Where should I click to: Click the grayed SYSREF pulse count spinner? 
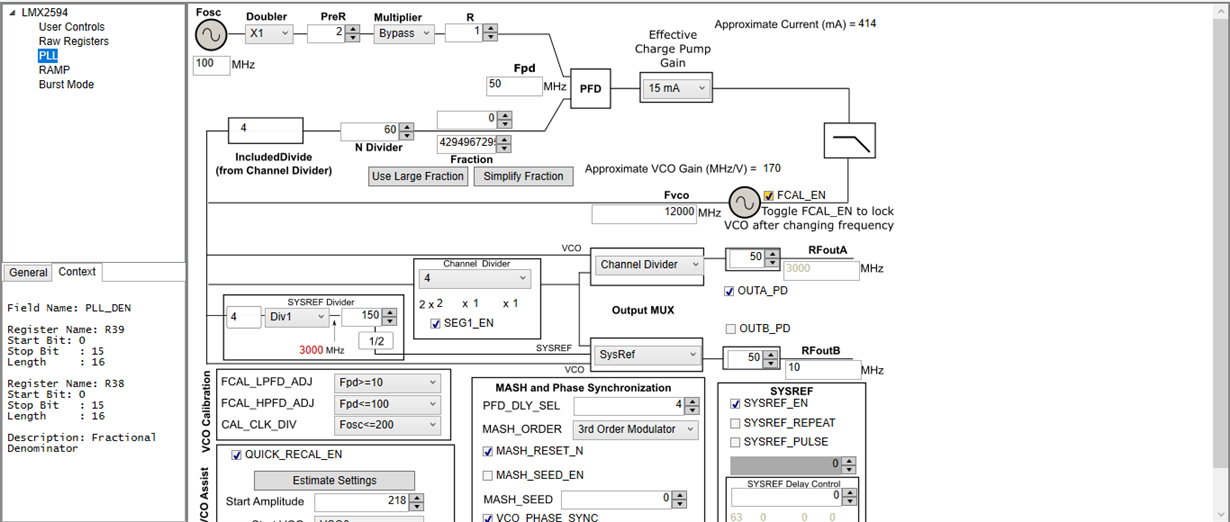click(x=793, y=465)
